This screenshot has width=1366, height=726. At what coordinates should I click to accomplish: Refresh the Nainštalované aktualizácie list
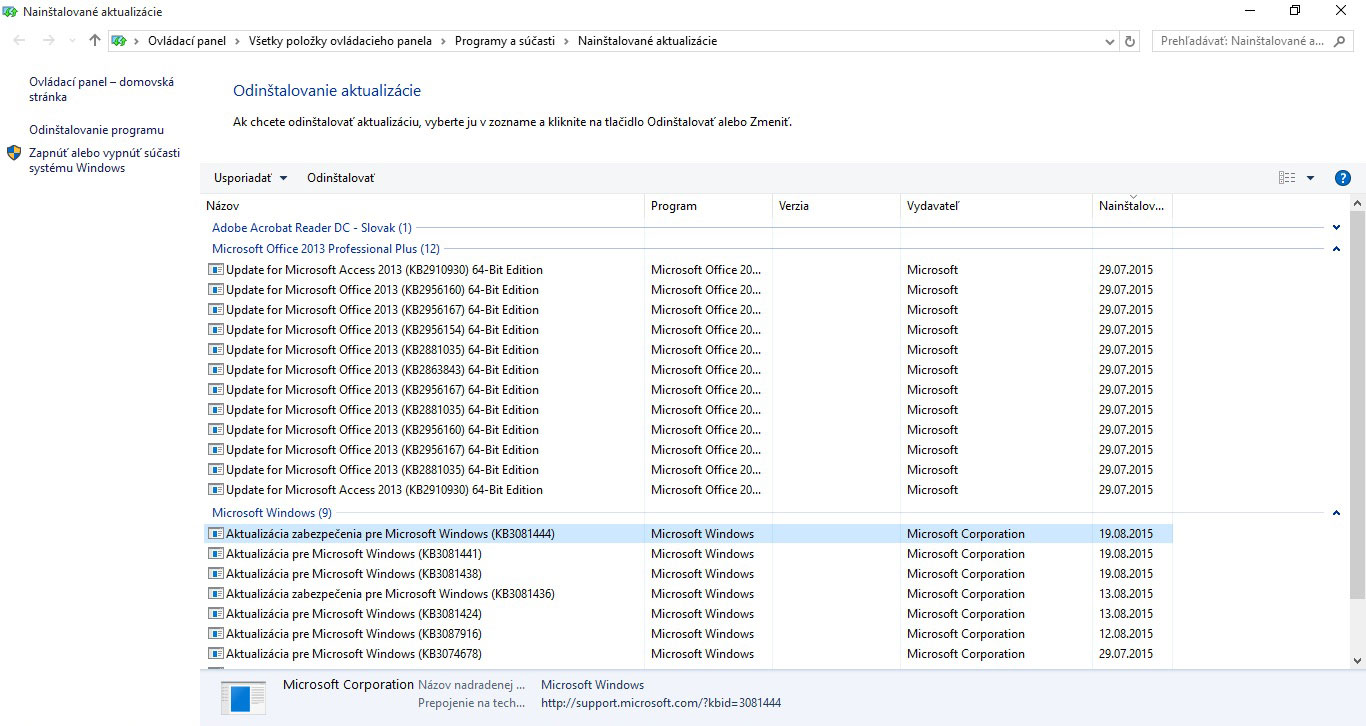[1131, 41]
